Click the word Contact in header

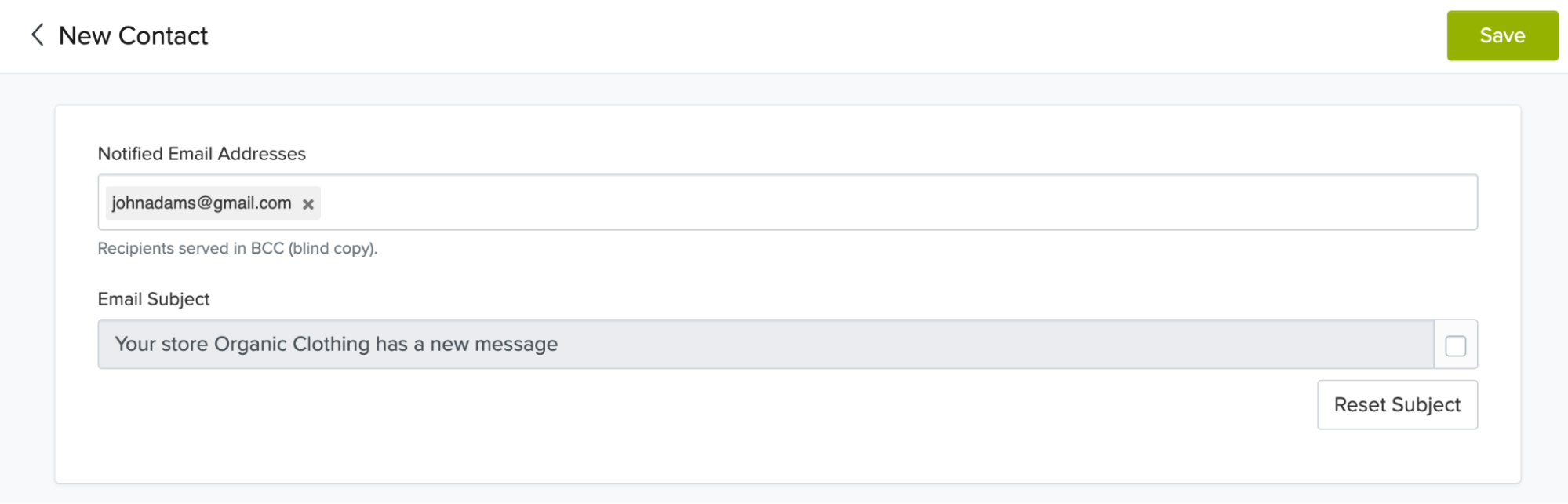(163, 36)
